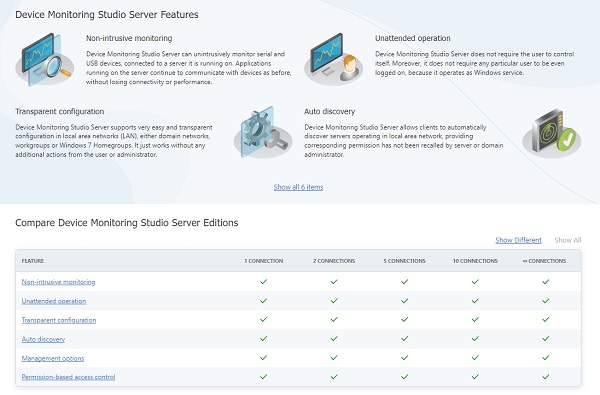Screen dimensions: 600x395
Task: Click the 2 CONNECTIONS column header
Action: point(334,261)
